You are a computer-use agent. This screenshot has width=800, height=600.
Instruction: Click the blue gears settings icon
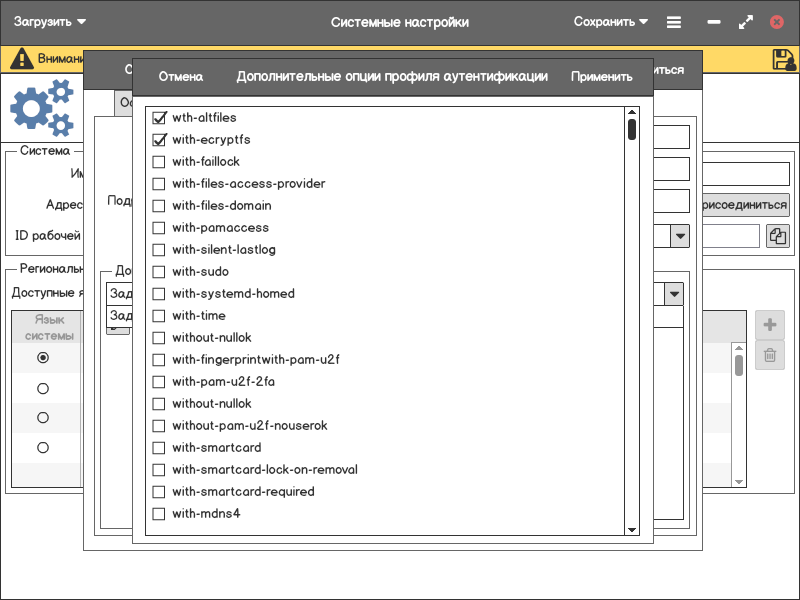click(42, 108)
